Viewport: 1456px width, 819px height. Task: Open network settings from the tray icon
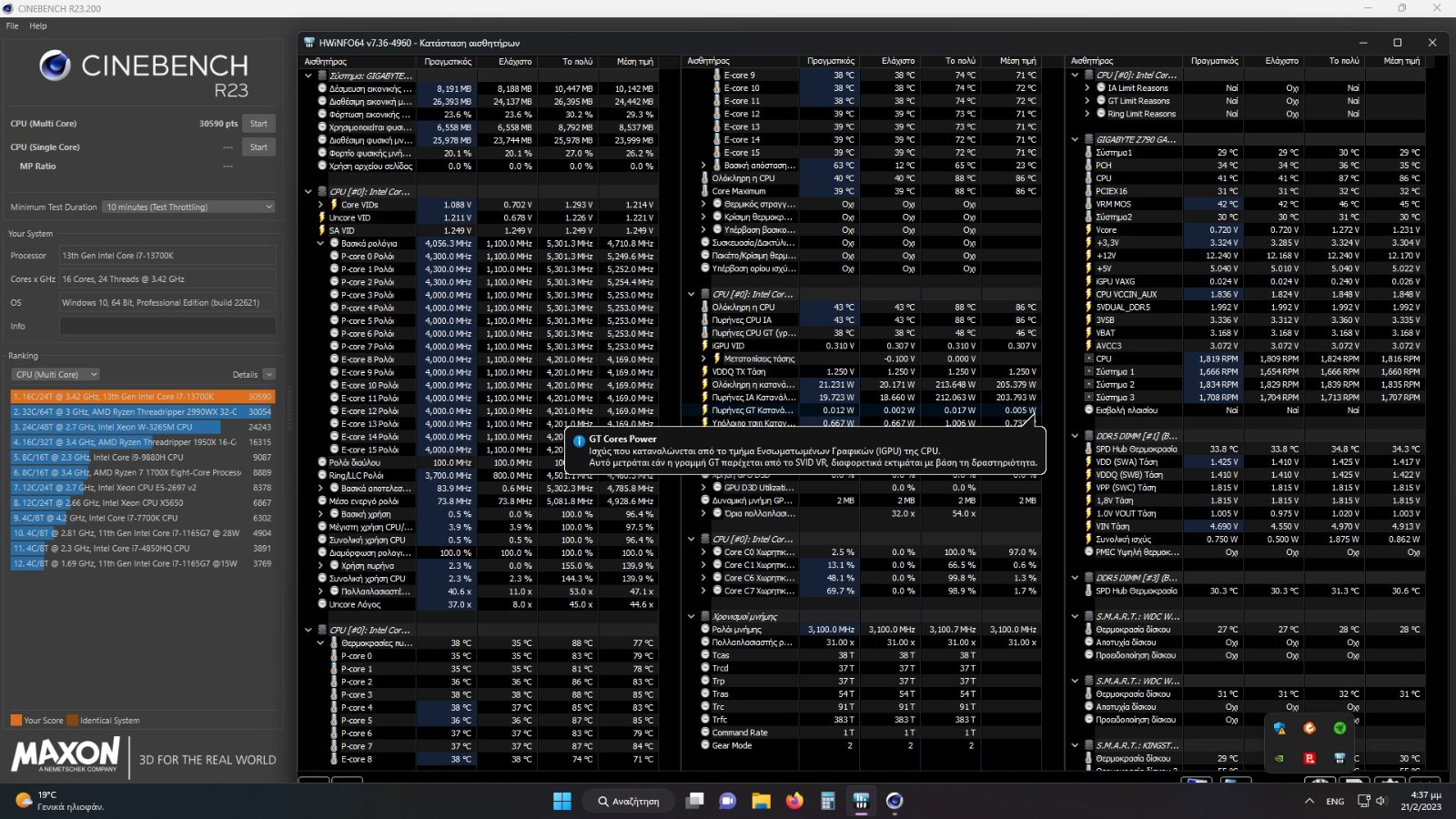pyautogui.click(x=1364, y=801)
